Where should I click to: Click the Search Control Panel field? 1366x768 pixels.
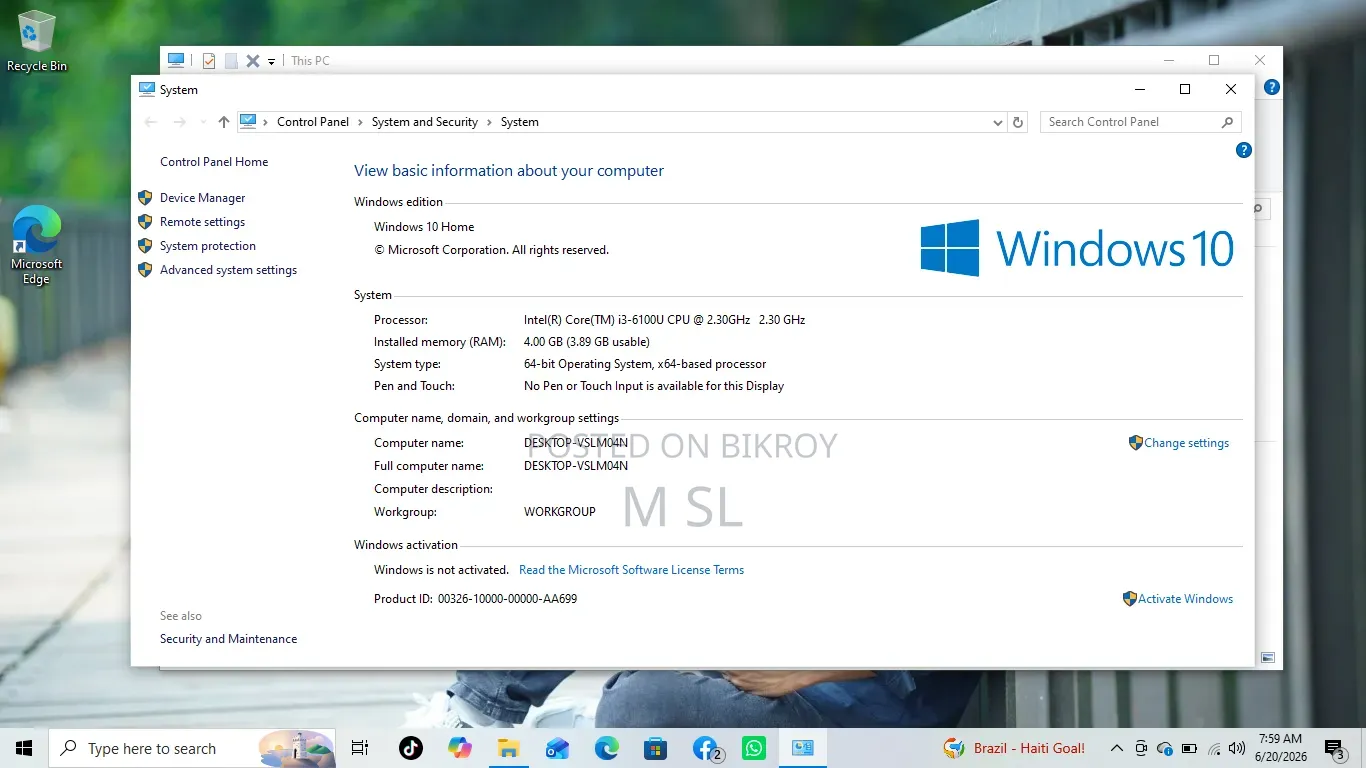point(1140,122)
